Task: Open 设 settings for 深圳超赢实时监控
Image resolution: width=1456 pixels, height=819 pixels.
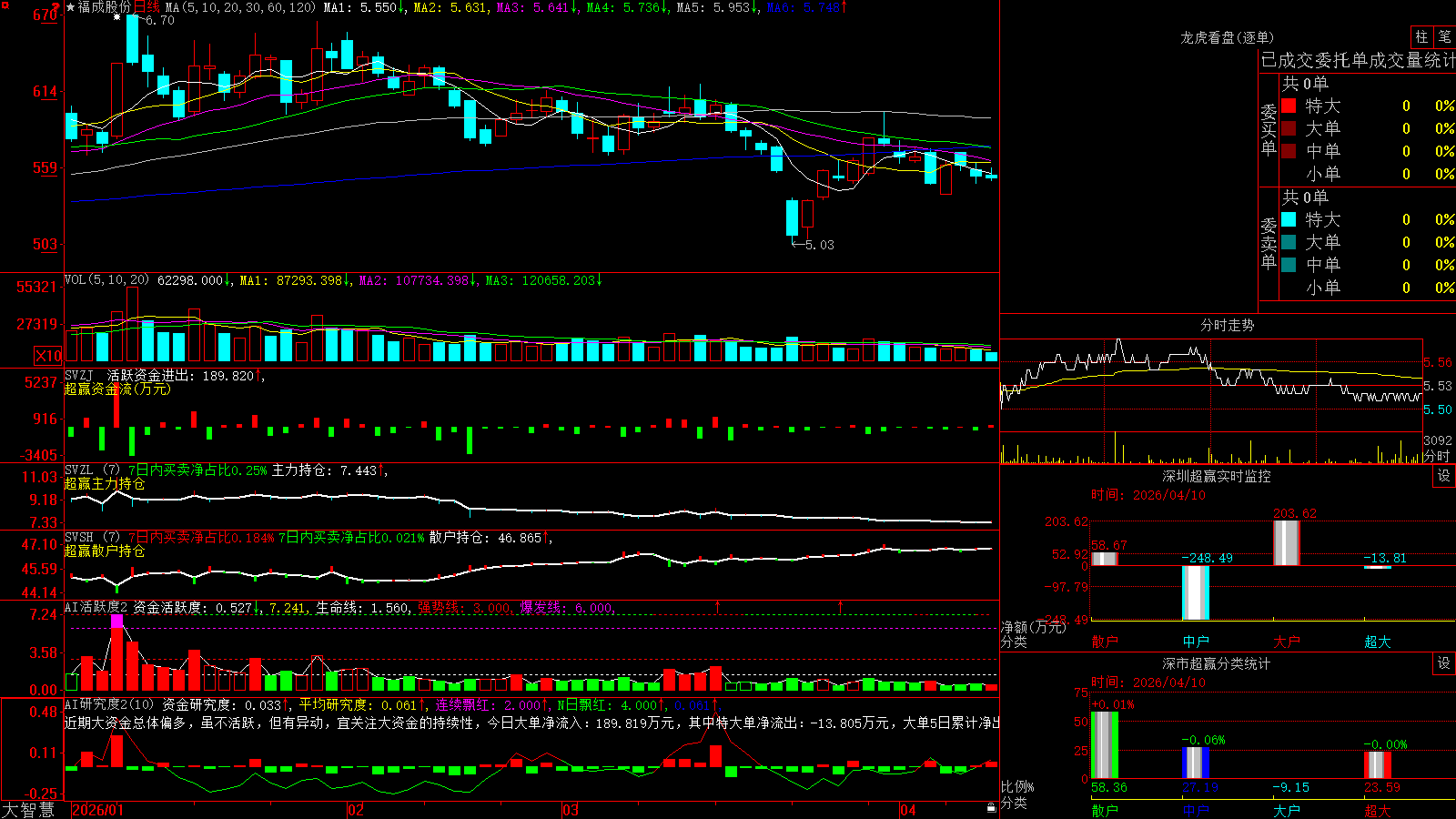Action: click(x=1444, y=476)
